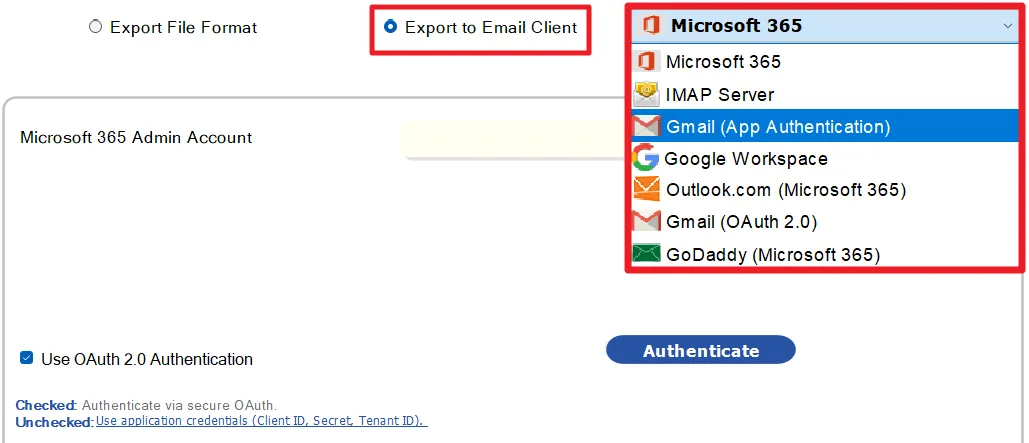The width and height of the screenshot is (1029, 443).
Task: Choose Outlook.com (Microsoft 365) option
Action: (x=824, y=190)
